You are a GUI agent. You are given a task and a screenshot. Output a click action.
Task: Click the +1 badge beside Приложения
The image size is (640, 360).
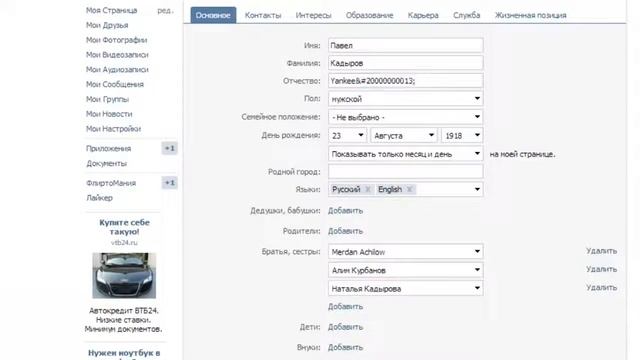pyautogui.click(x=169, y=148)
